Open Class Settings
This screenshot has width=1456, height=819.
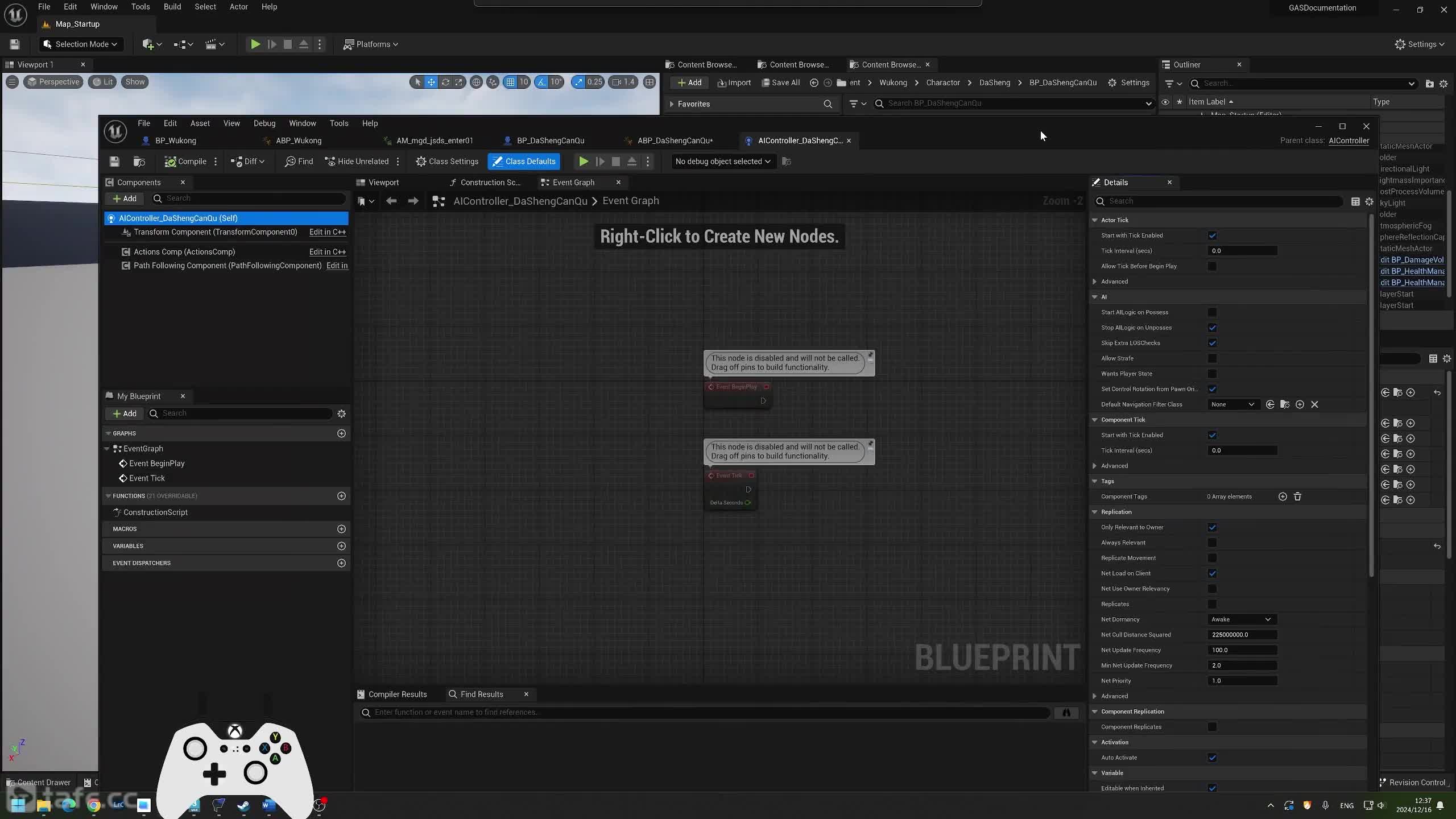tap(447, 162)
